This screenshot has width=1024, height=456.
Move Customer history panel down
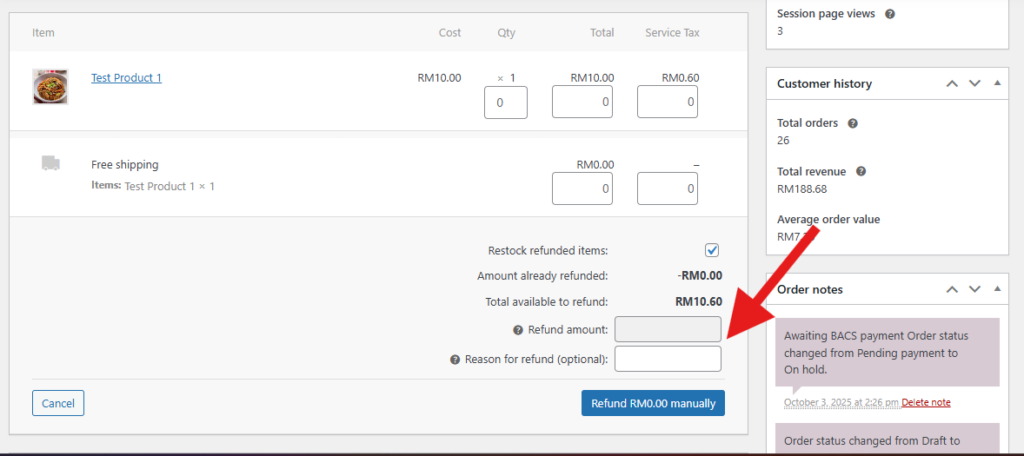coord(974,84)
